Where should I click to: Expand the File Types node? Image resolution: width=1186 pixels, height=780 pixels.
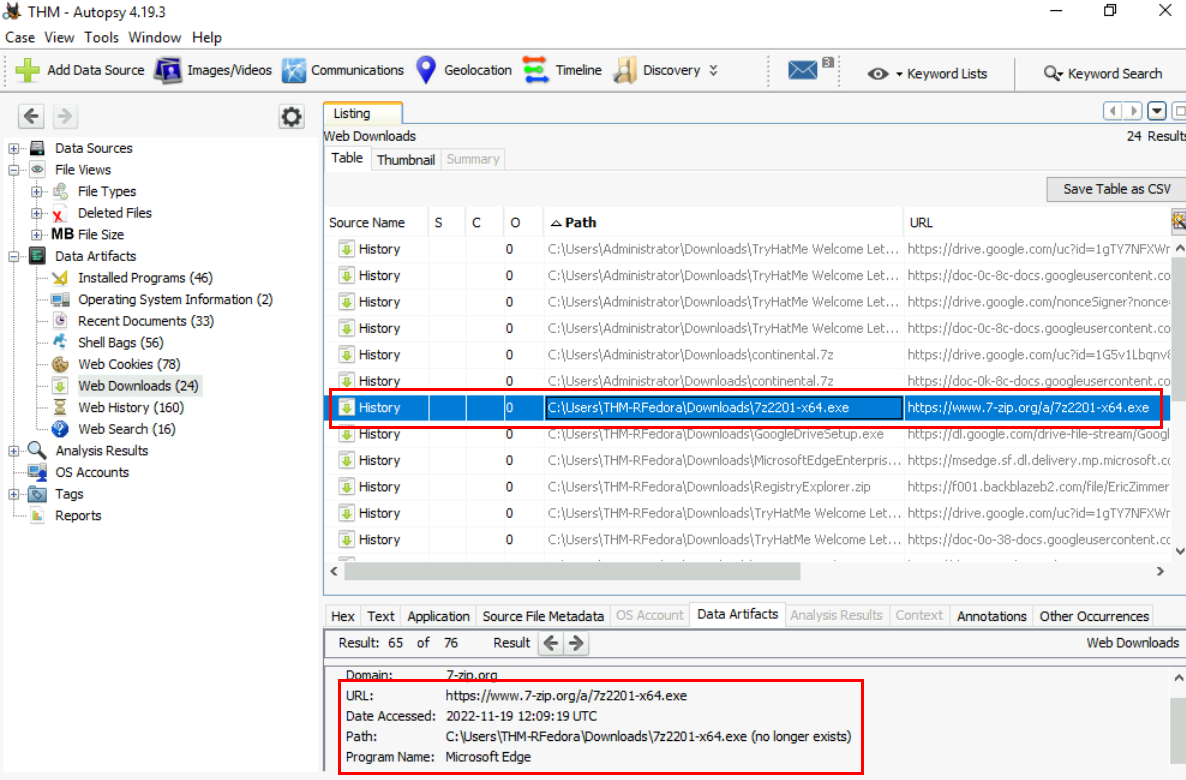coord(37,191)
